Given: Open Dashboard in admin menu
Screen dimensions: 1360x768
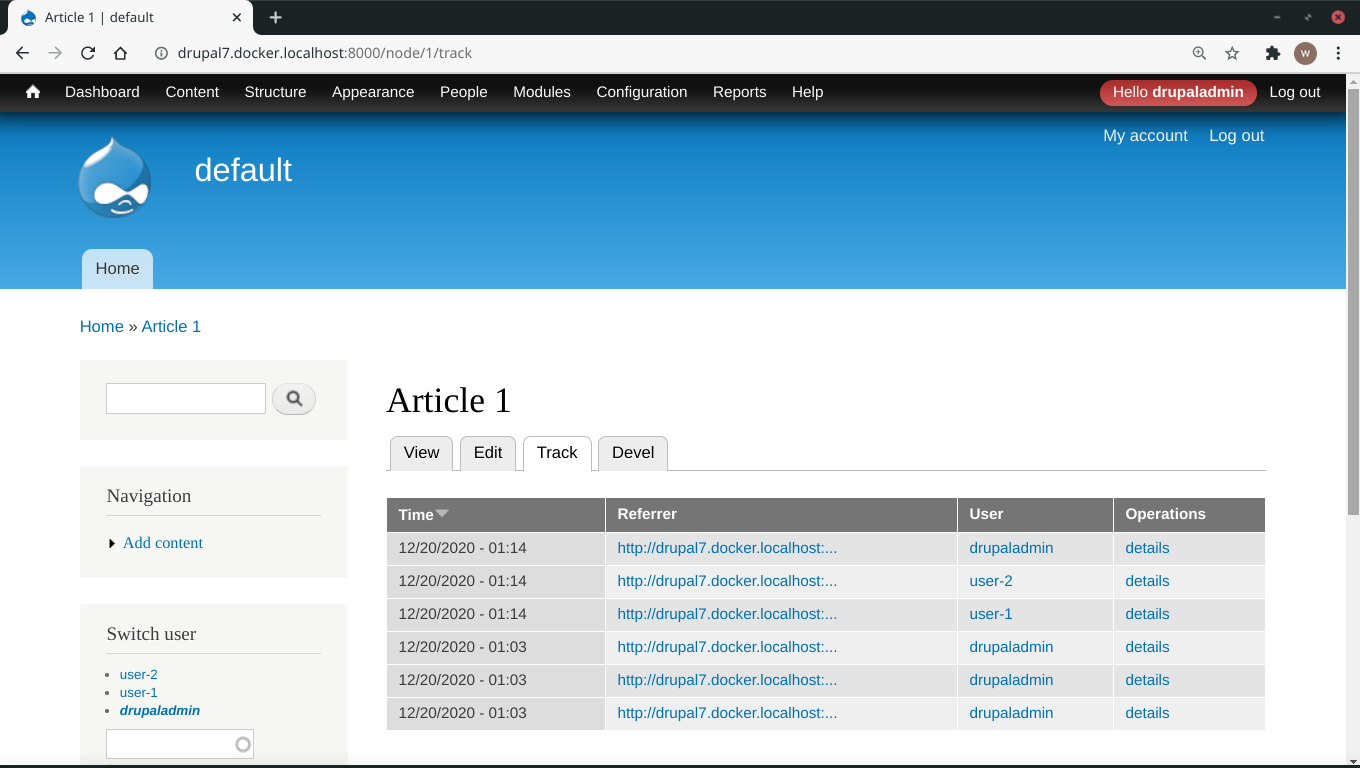Looking at the screenshot, I should tap(102, 92).
